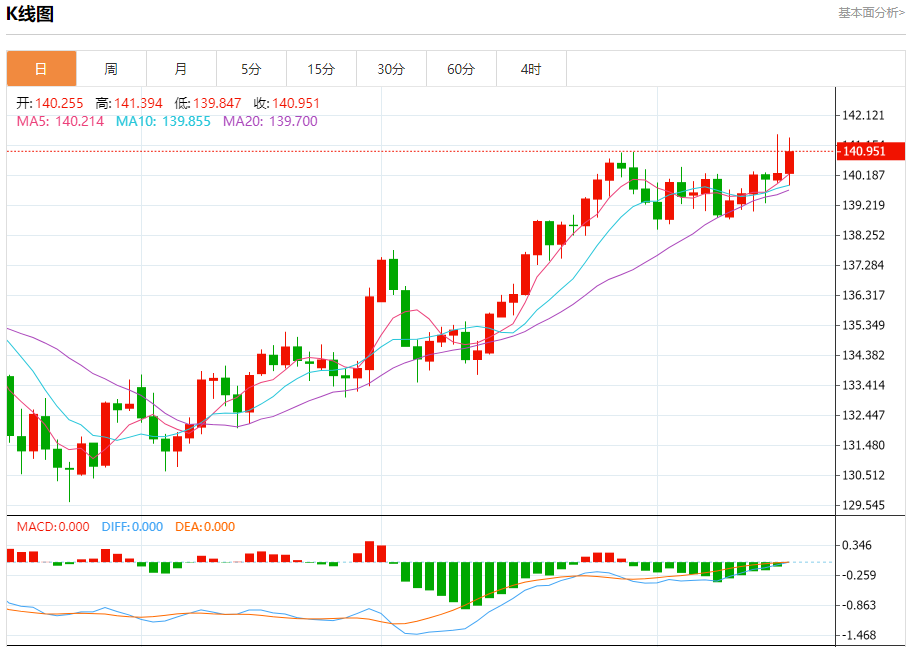Switch to the 周 weekly tab
915x647 pixels.
[111, 69]
